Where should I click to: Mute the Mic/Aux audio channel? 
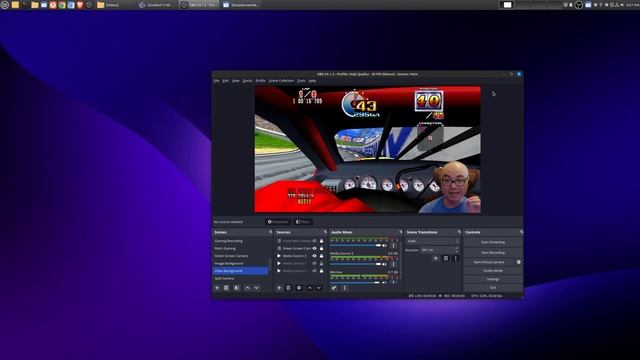pyautogui.click(x=384, y=282)
